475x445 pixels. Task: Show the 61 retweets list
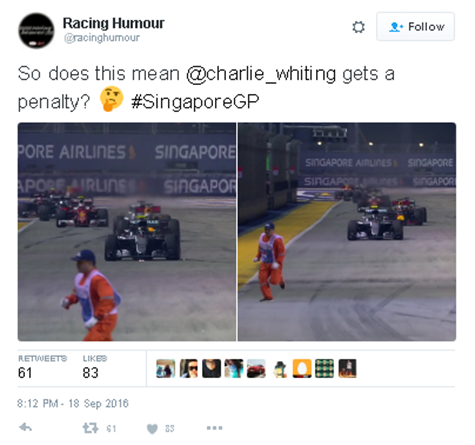(x=42, y=367)
